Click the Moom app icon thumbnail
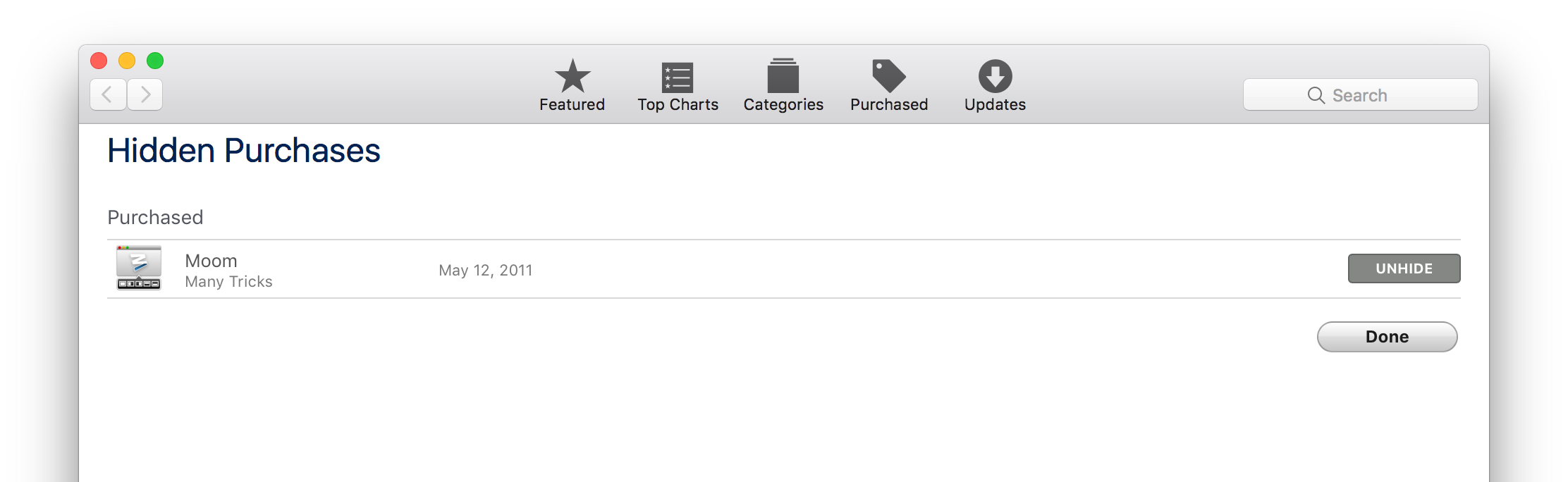The height and width of the screenshot is (482, 1568). tap(139, 268)
